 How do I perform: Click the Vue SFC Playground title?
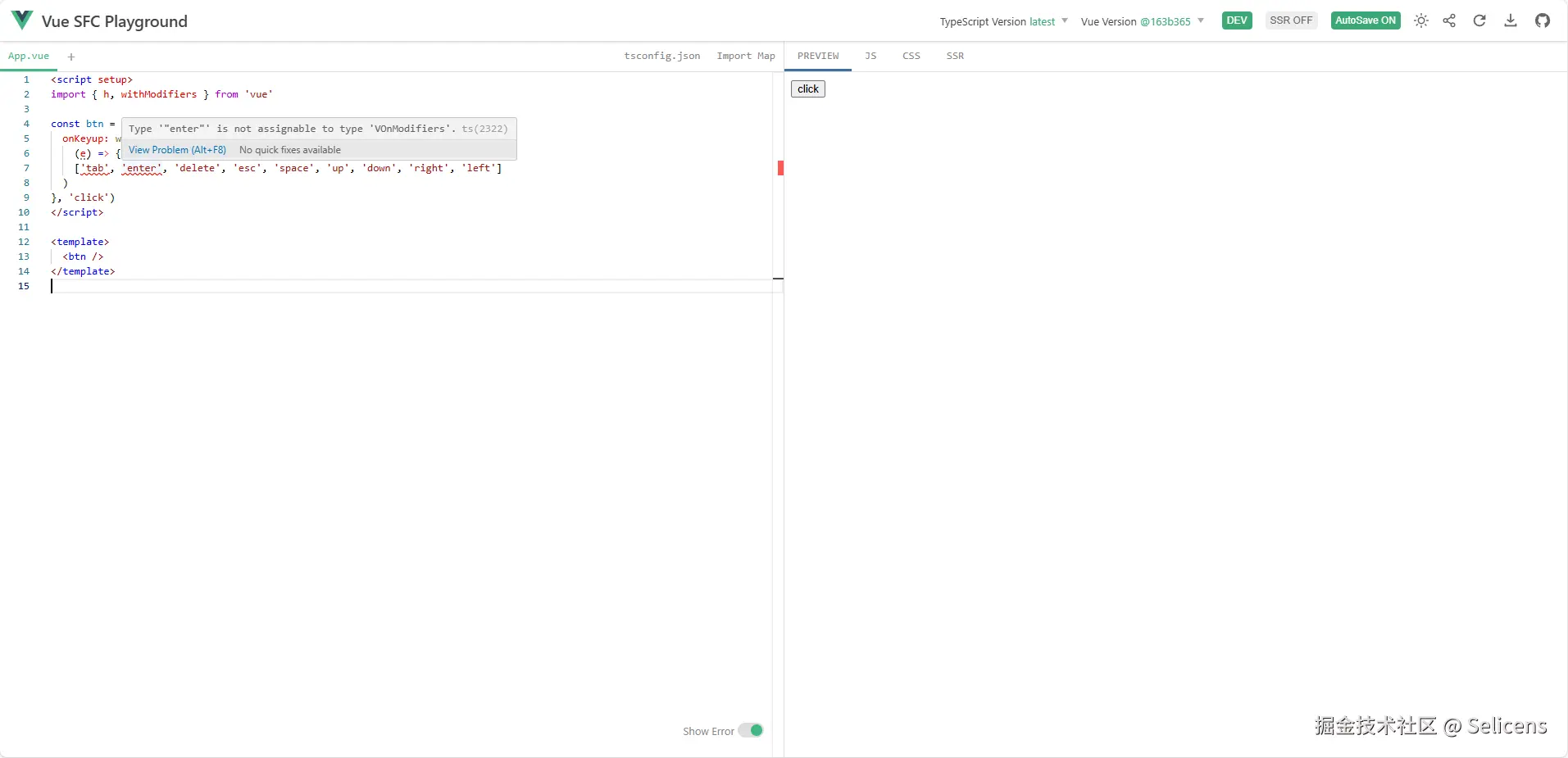coord(115,21)
